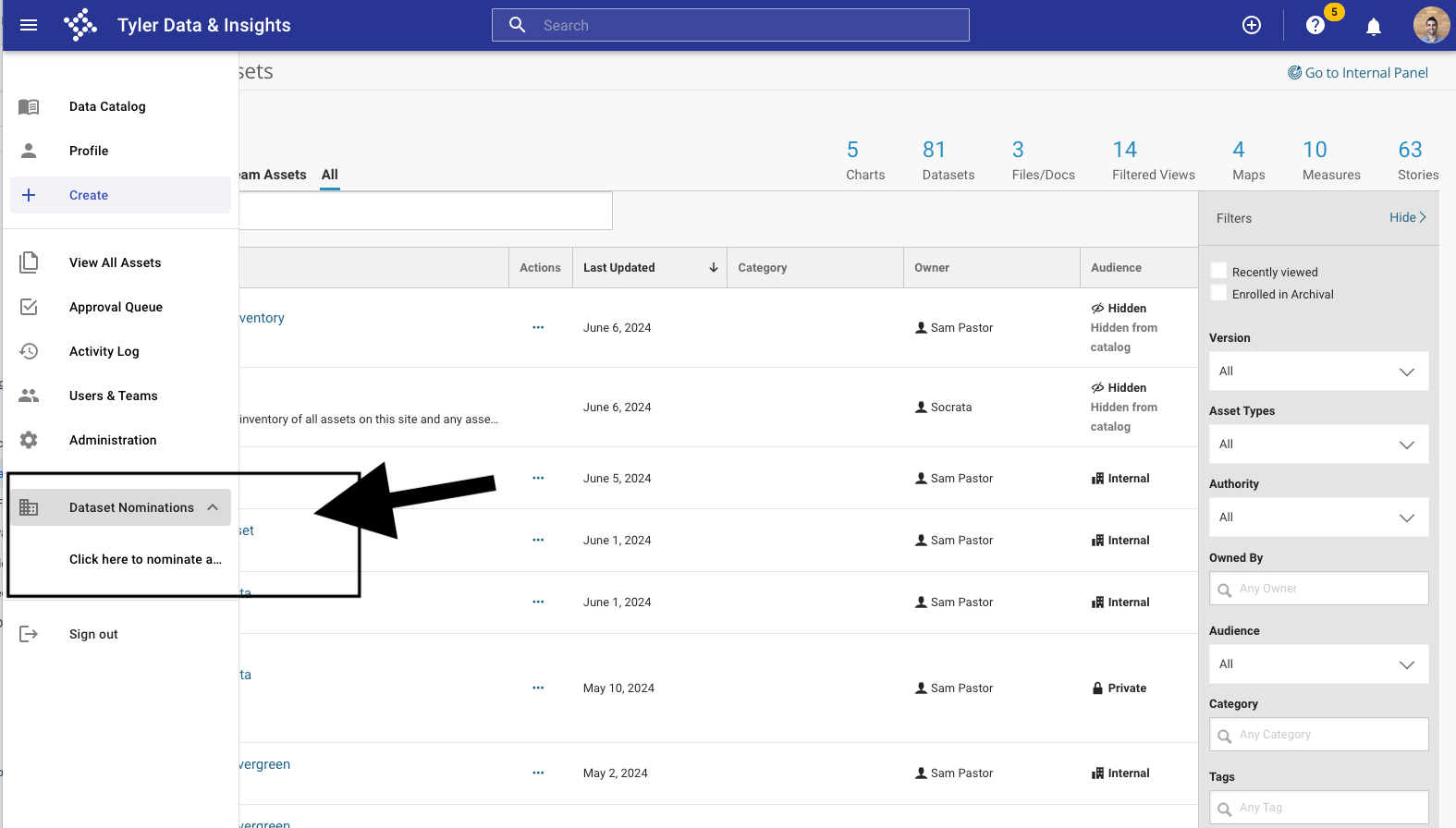Click the Go to Internal Panel icon
This screenshot has height=828, width=1456.
pyautogui.click(x=1295, y=72)
